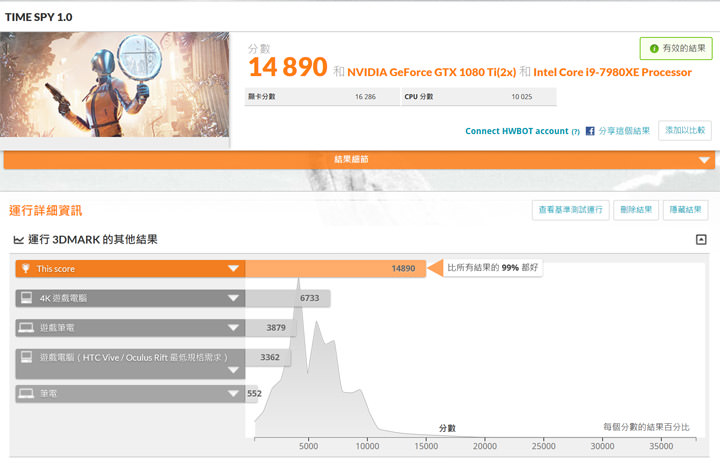Click the gaming laptop icon with score 3879
This screenshot has width=720, height=464.
tap(25, 327)
